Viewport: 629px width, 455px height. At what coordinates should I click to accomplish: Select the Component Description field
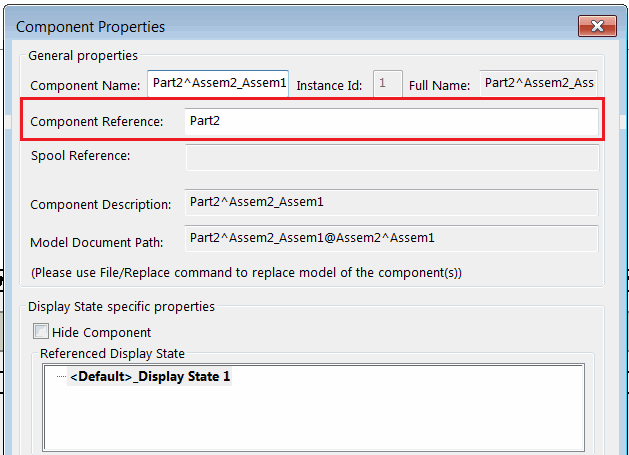point(391,203)
